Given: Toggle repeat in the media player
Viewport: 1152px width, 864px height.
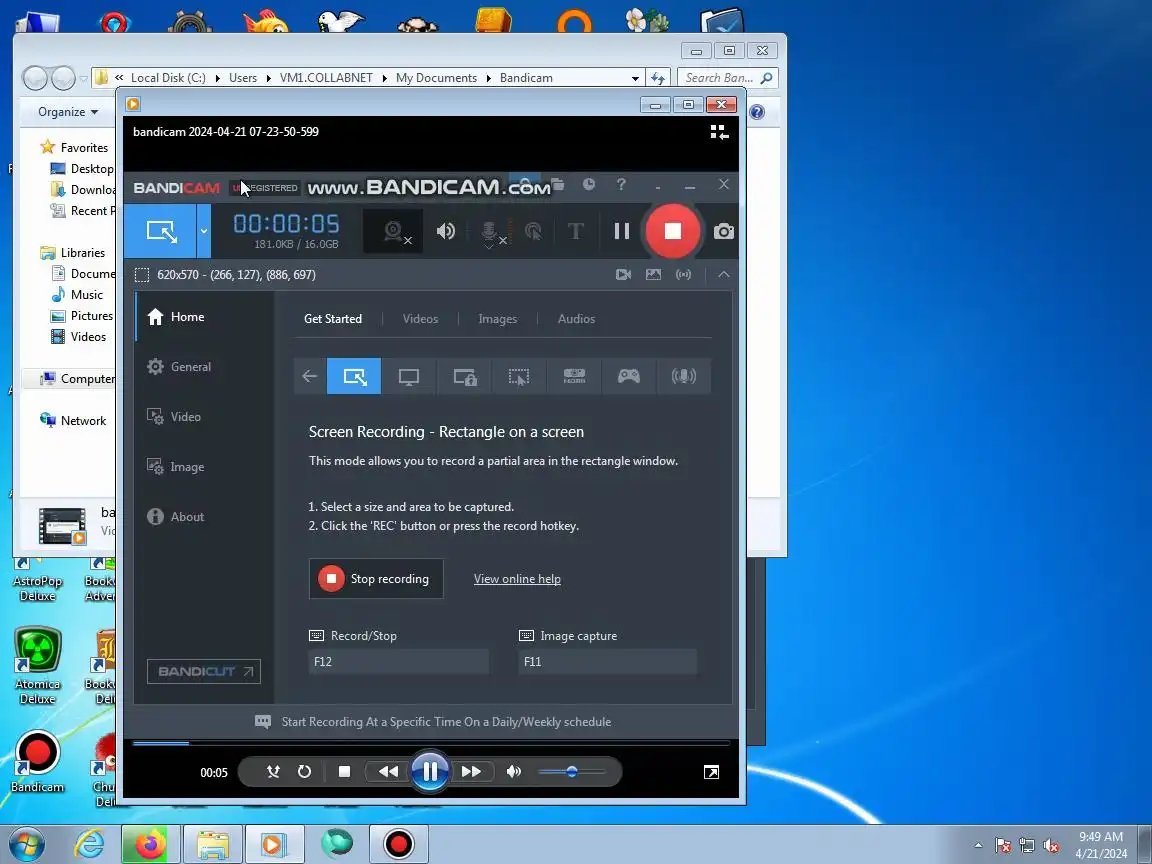Looking at the screenshot, I should coord(304,771).
